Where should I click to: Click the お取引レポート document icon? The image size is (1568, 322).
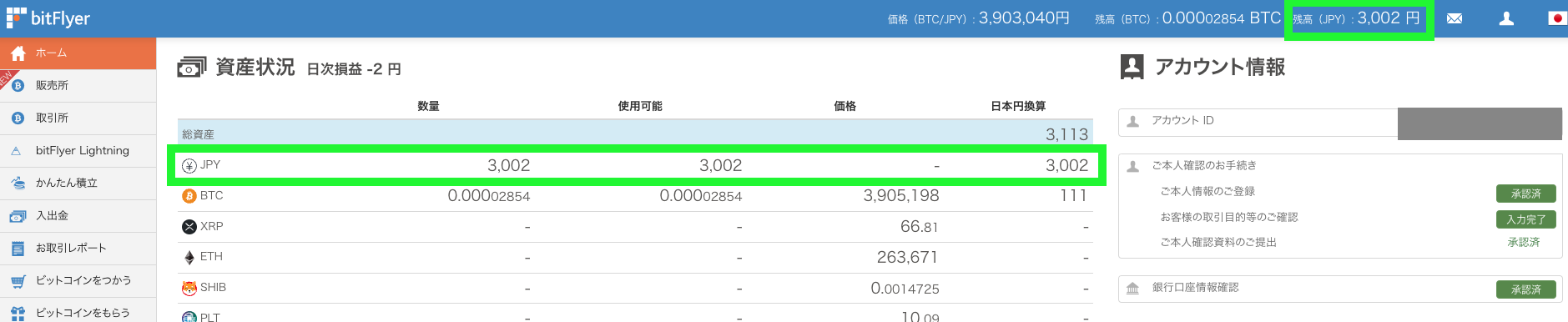(18, 249)
